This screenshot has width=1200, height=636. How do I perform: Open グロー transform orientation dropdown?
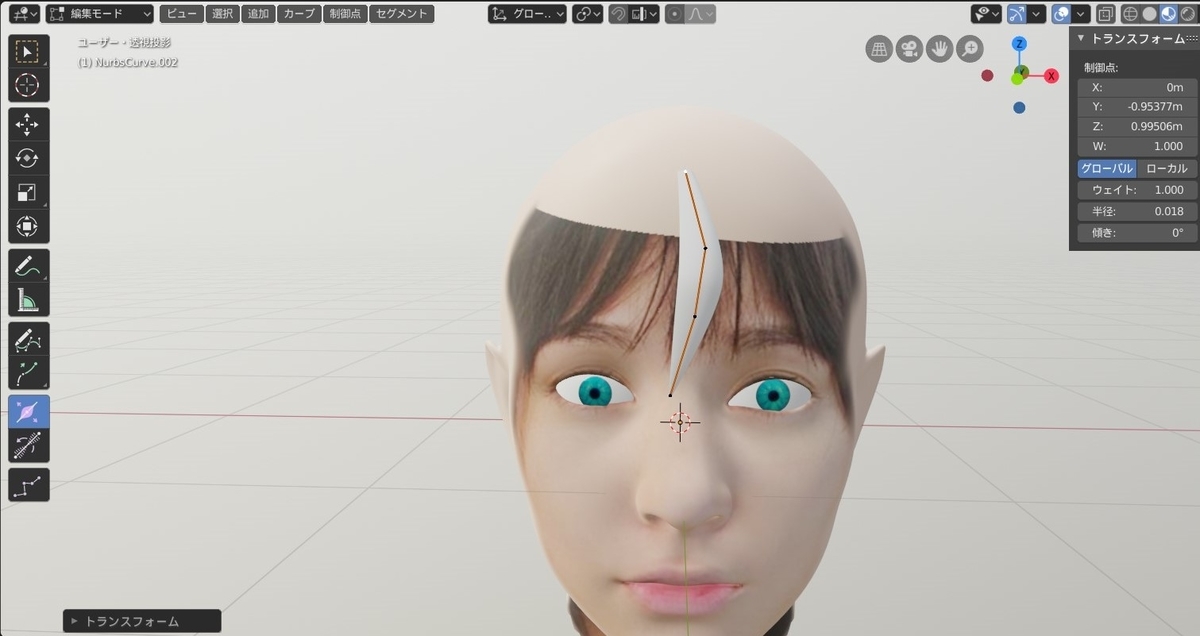click(528, 14)
